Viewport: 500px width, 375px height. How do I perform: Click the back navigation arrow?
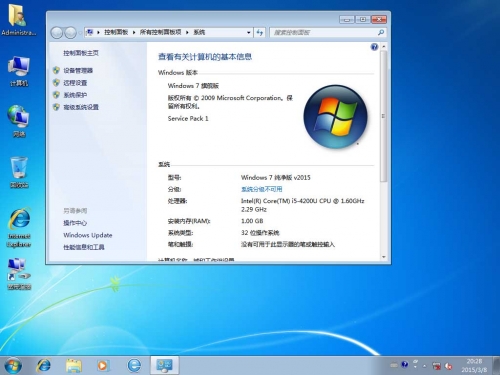click(57, 32)
